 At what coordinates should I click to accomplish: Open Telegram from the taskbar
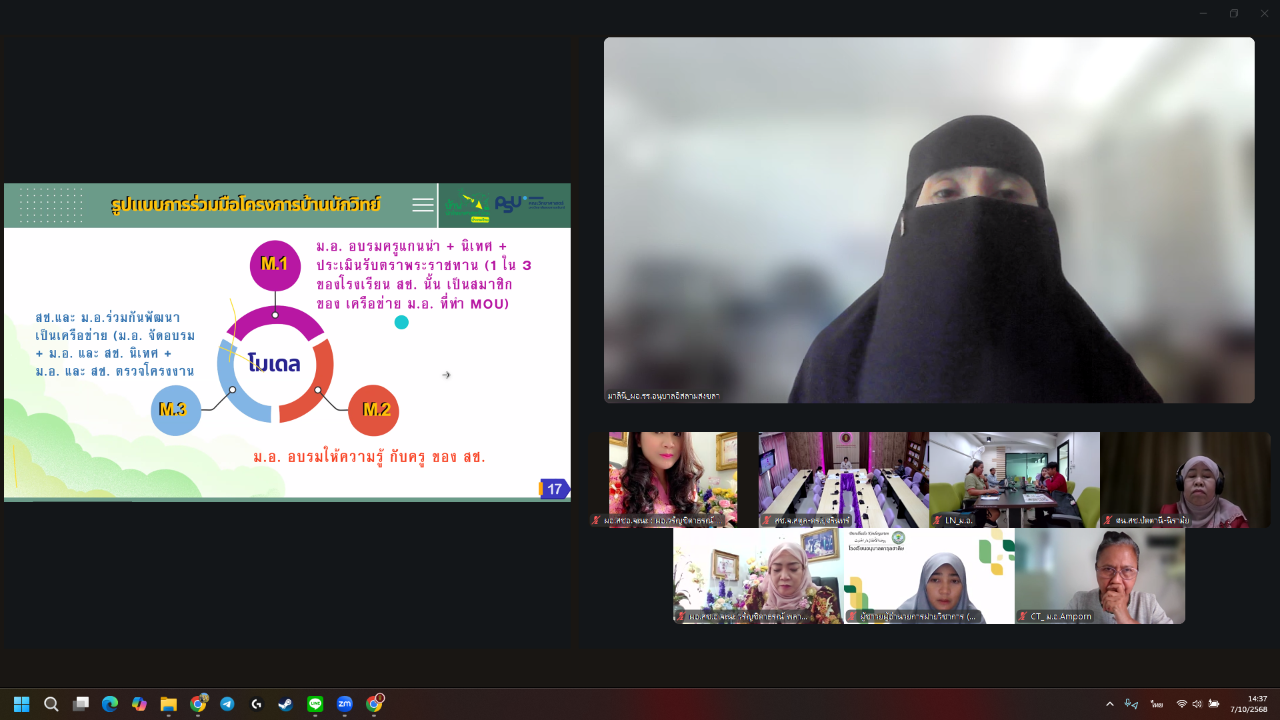(x=227, y=704)
